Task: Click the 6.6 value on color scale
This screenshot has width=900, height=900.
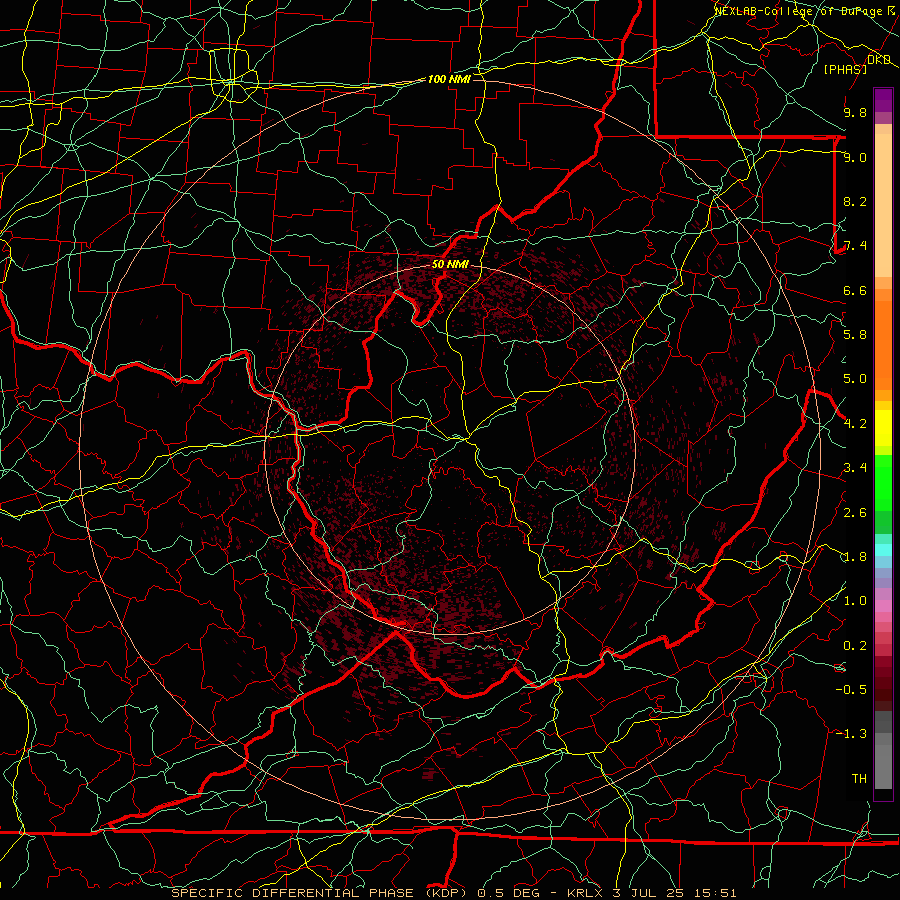Action: (855, 290)
